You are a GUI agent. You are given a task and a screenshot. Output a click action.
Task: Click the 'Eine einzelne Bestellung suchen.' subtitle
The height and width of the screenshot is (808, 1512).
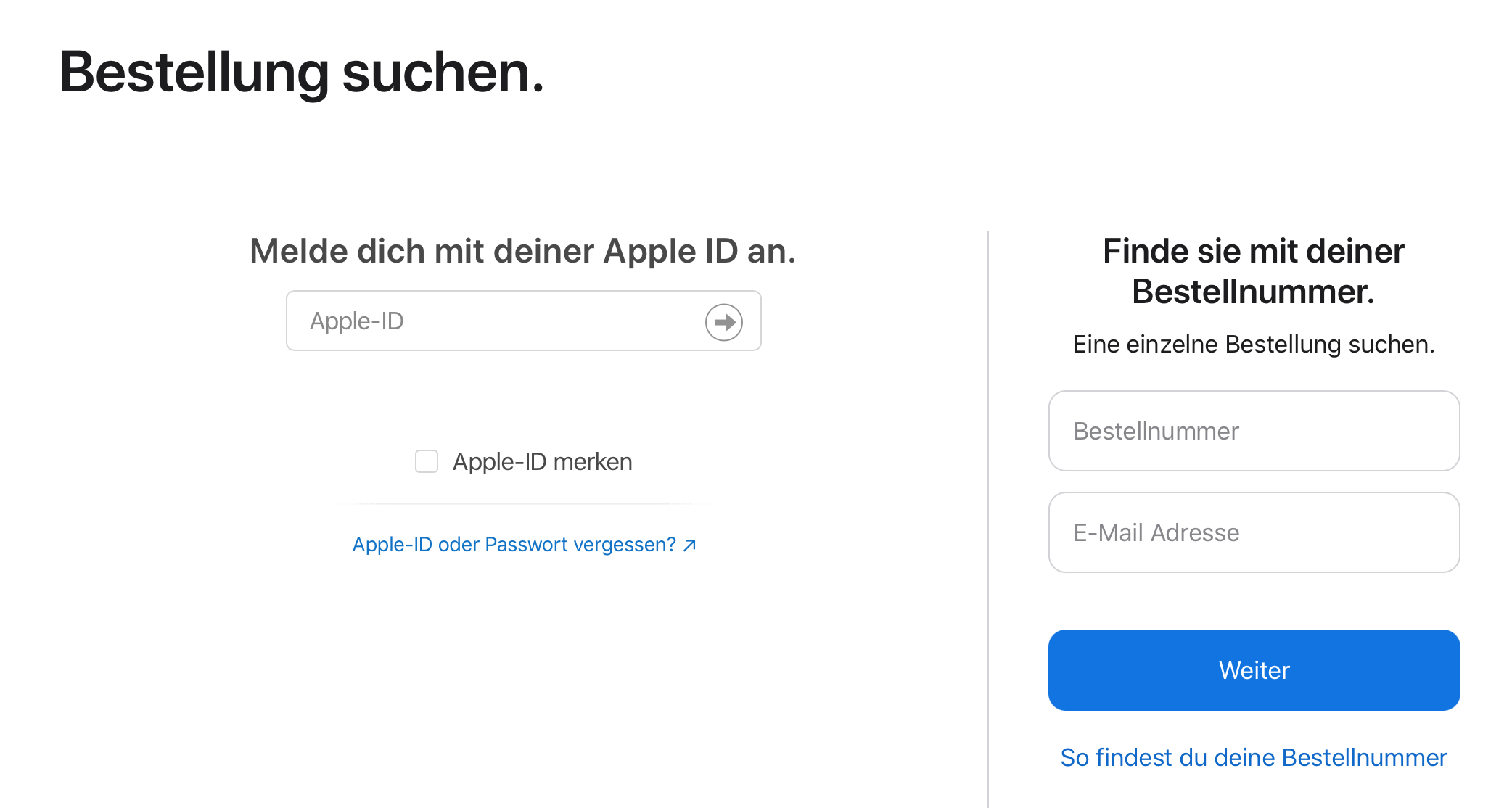tap(1253, 344)
